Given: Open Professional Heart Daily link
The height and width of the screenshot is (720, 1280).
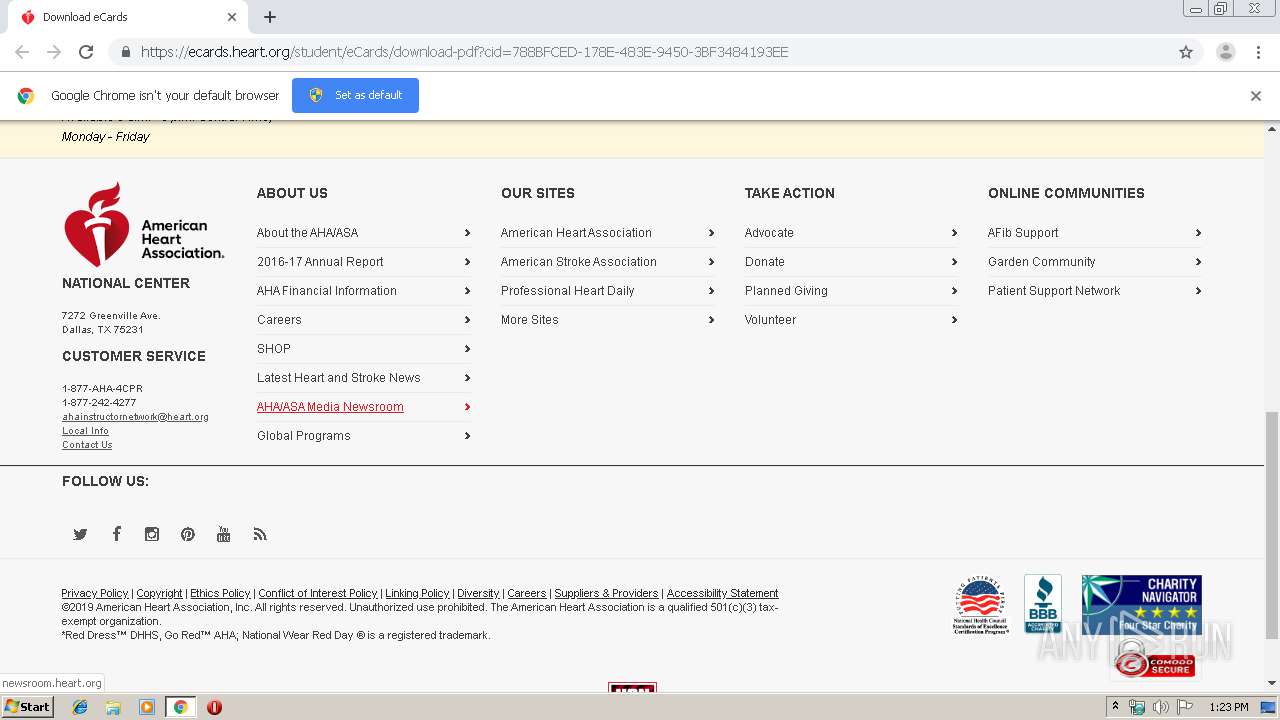Looking at the screenshot, I should (568, 291).
